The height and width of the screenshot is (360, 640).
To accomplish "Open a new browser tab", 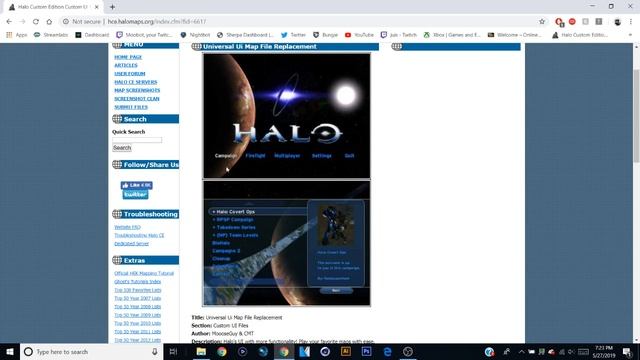I will click(112, 7).
